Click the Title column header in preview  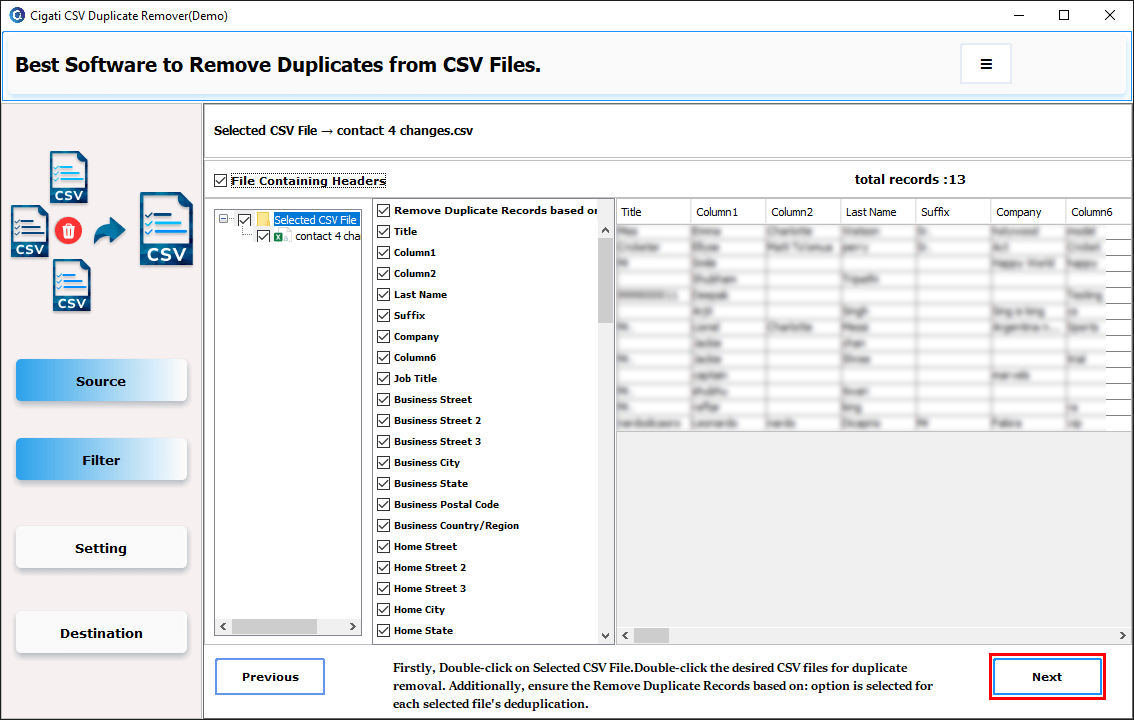(653, 212)
